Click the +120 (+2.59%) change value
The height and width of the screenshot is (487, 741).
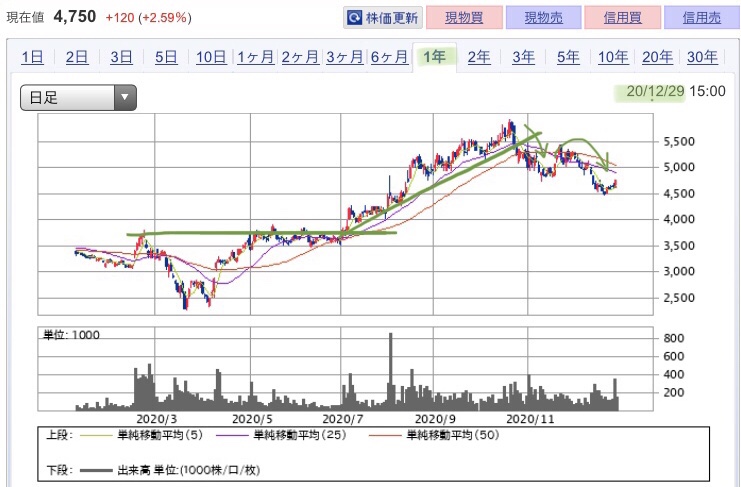pyautogui.click(x=148, y=18)
